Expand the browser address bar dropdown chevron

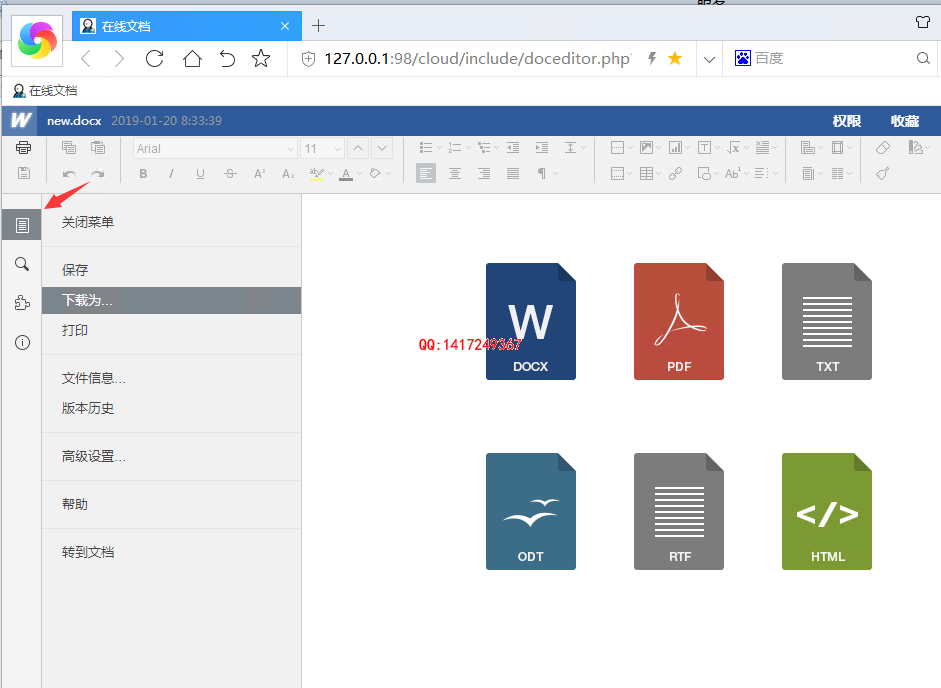pyautogui.click(x=709, y=59)
